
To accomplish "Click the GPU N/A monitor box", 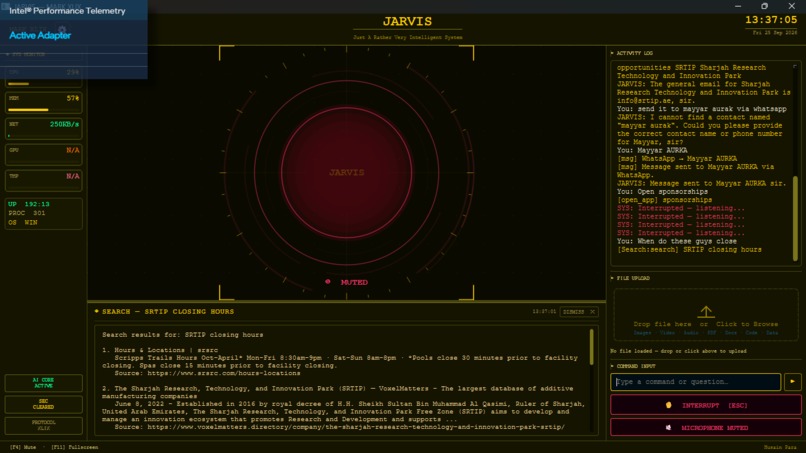I will click(x=44, y=155).
